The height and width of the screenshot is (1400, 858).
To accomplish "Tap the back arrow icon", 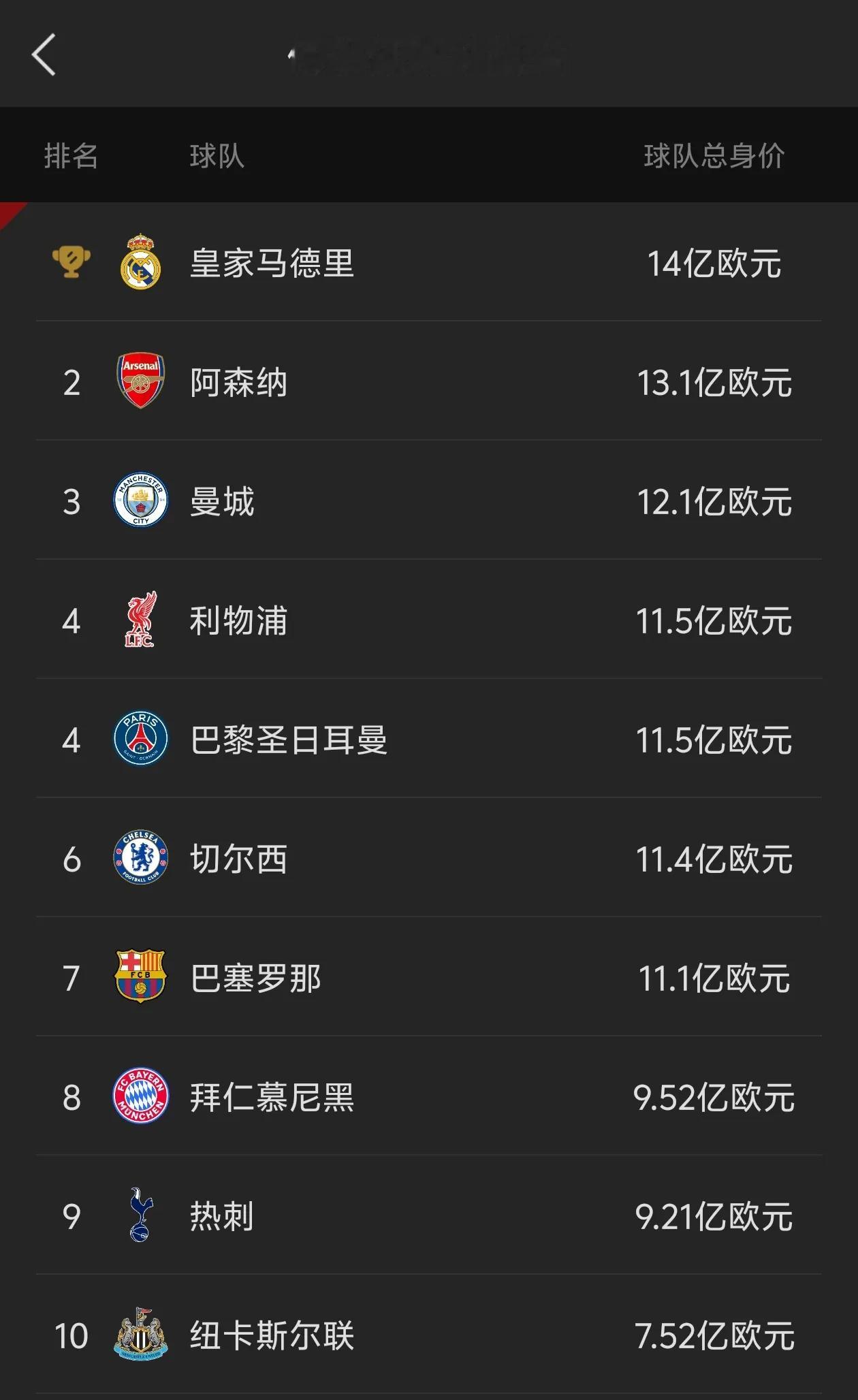I will 44,54.
